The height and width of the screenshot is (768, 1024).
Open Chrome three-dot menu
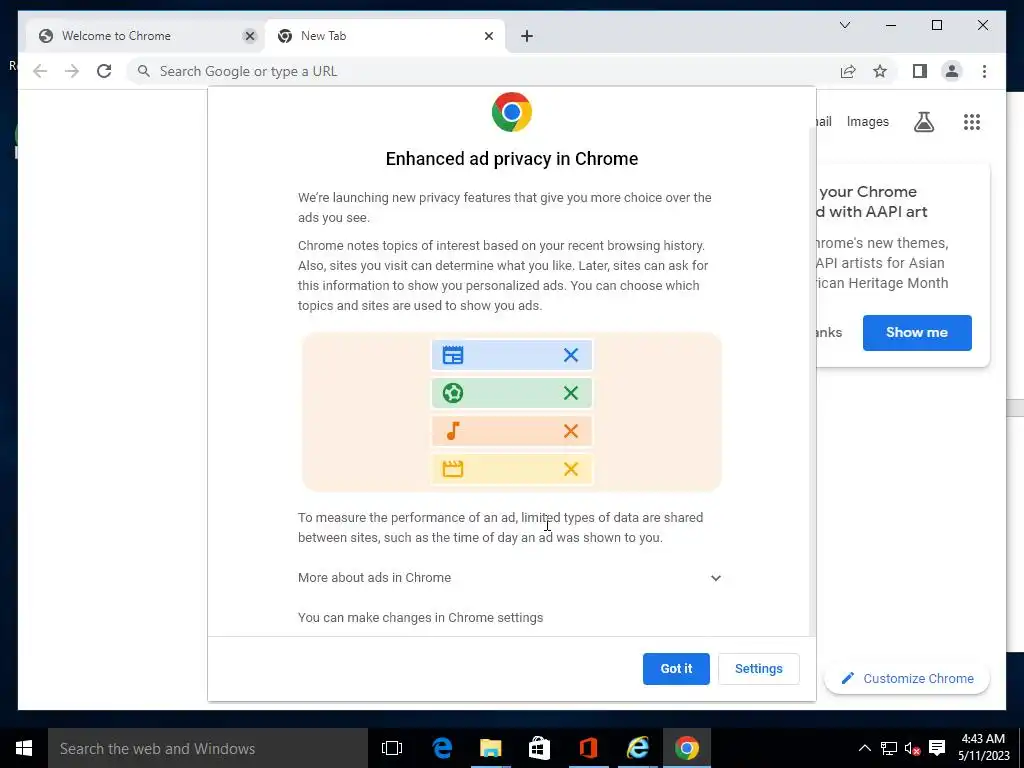coord(984,71)
